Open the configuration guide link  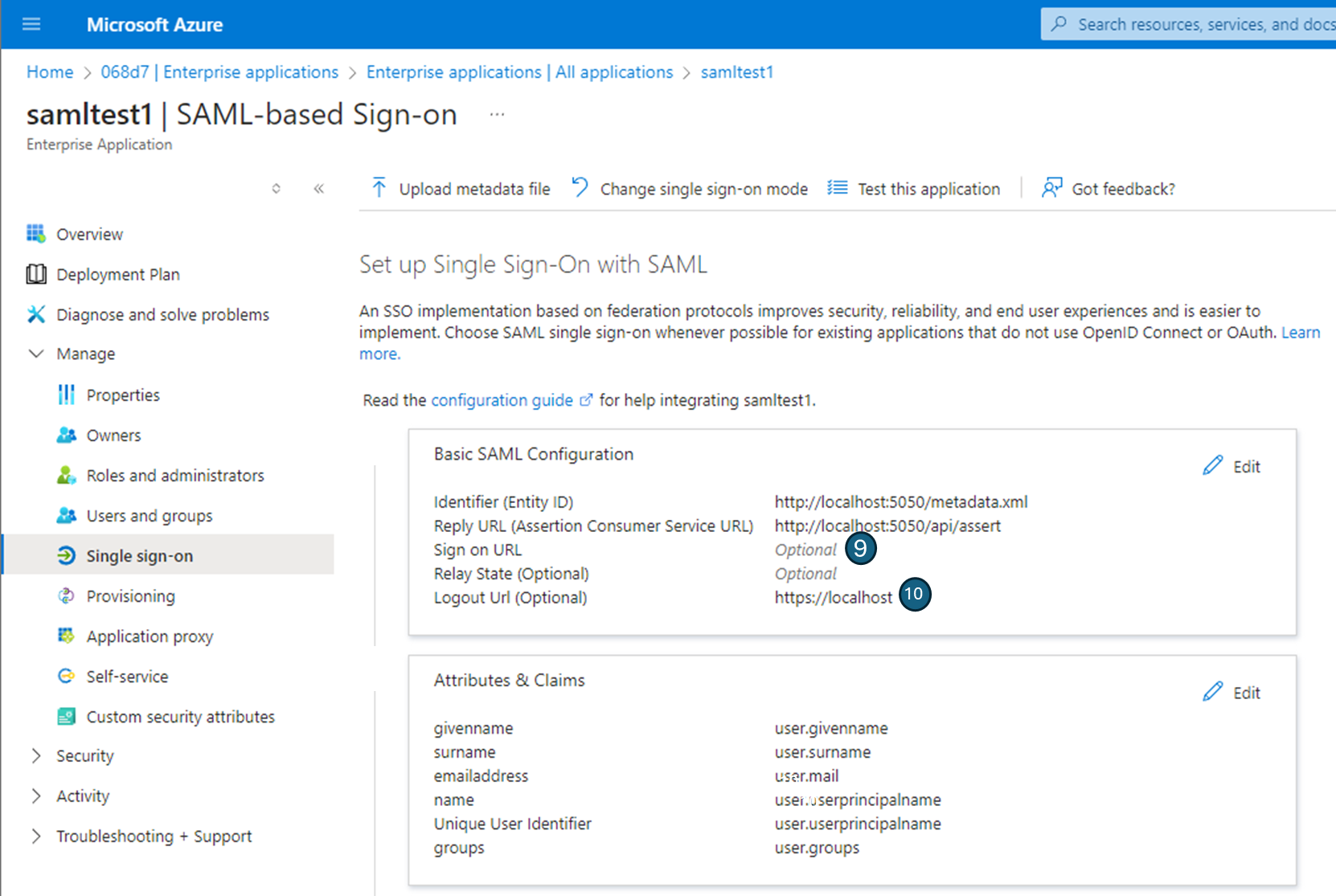[x=502, y=400]
